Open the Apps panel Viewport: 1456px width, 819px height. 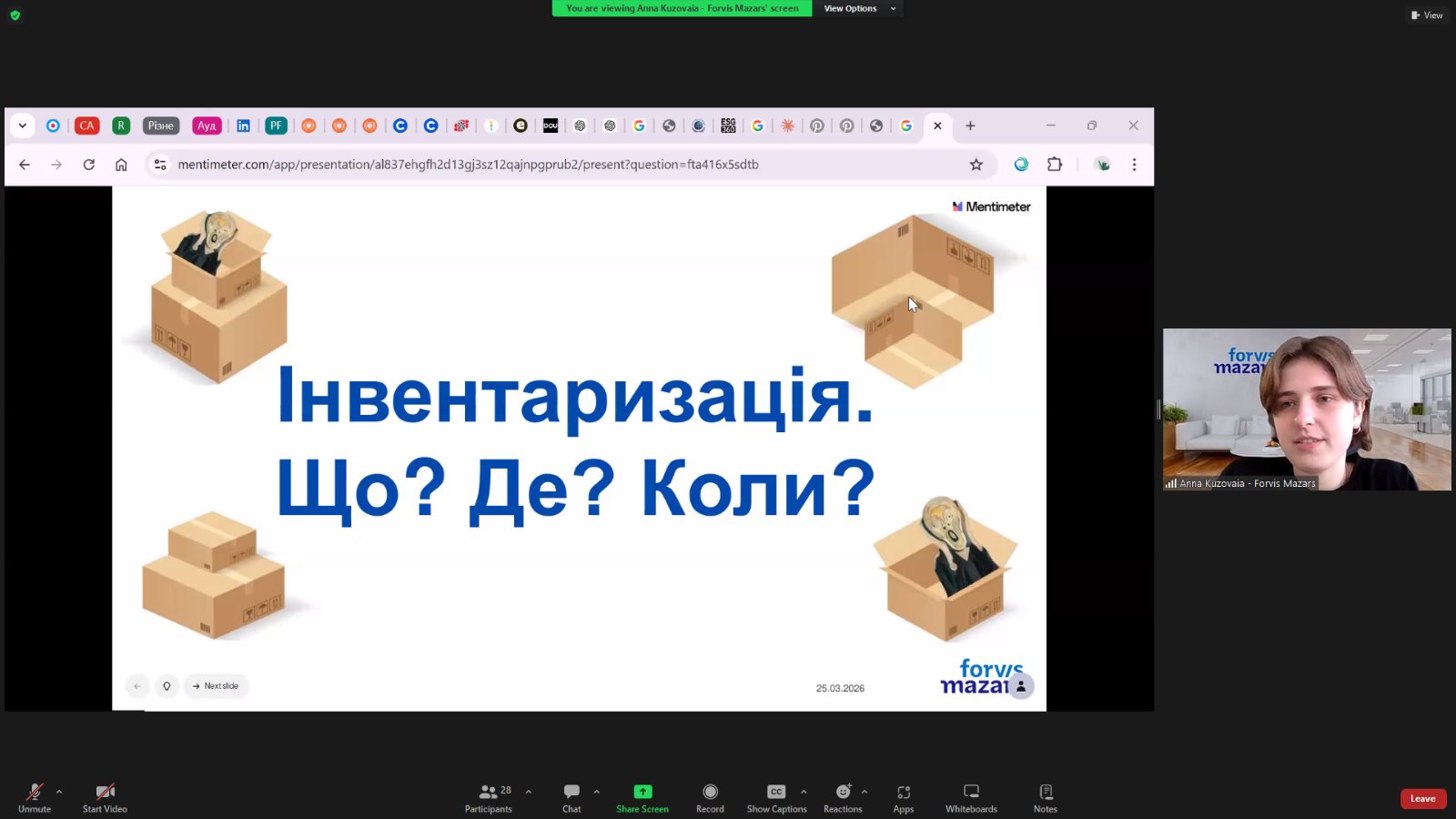(x=903, y=797)
